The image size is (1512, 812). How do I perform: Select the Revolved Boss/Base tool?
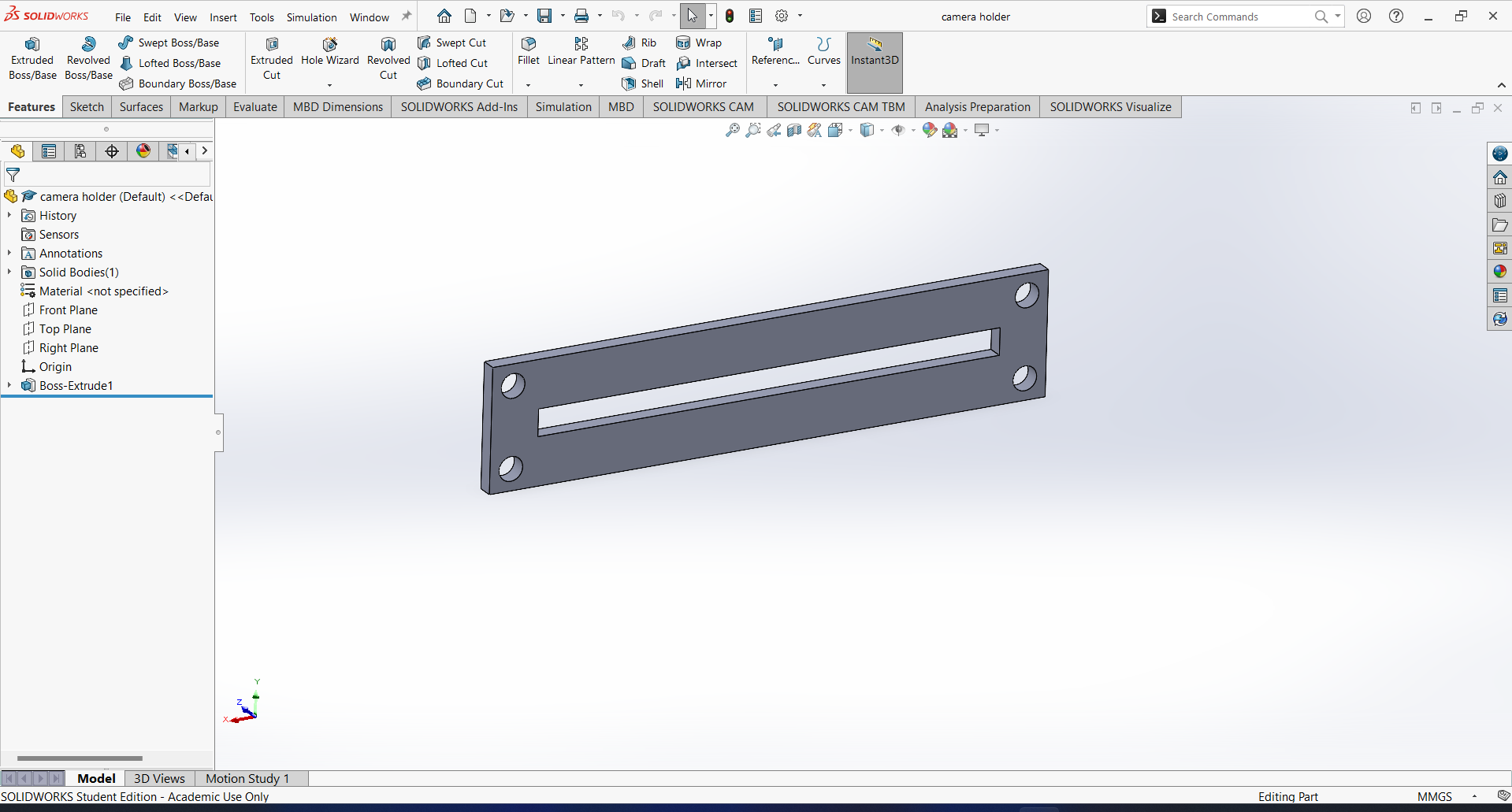coord(88,59)
